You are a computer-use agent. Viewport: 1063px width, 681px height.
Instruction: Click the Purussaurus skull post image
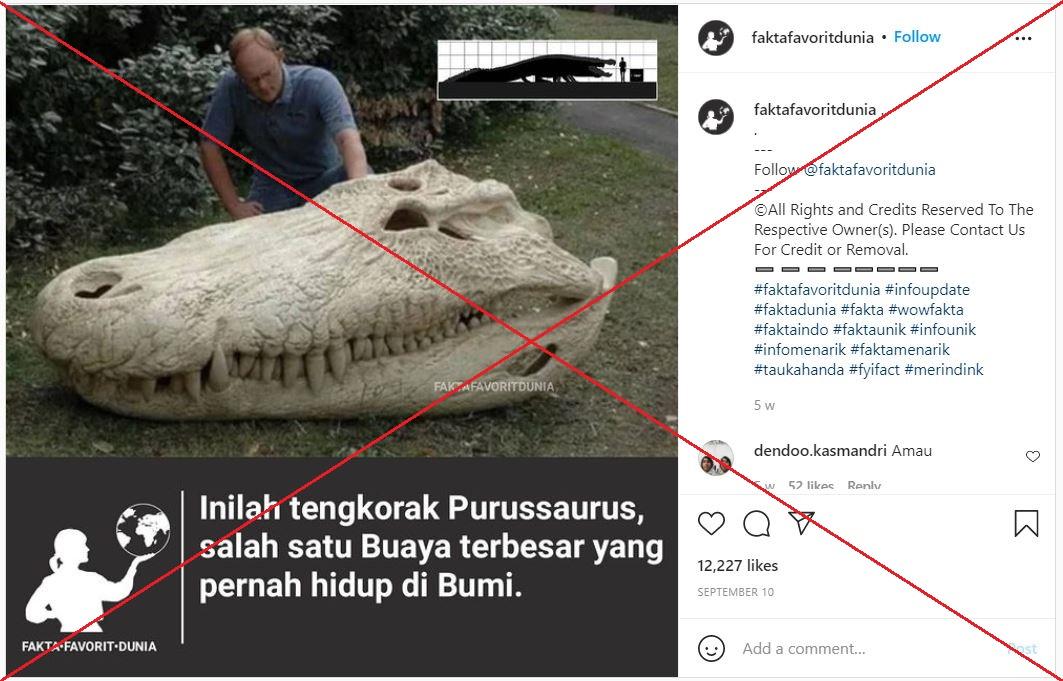coord(342,231)
